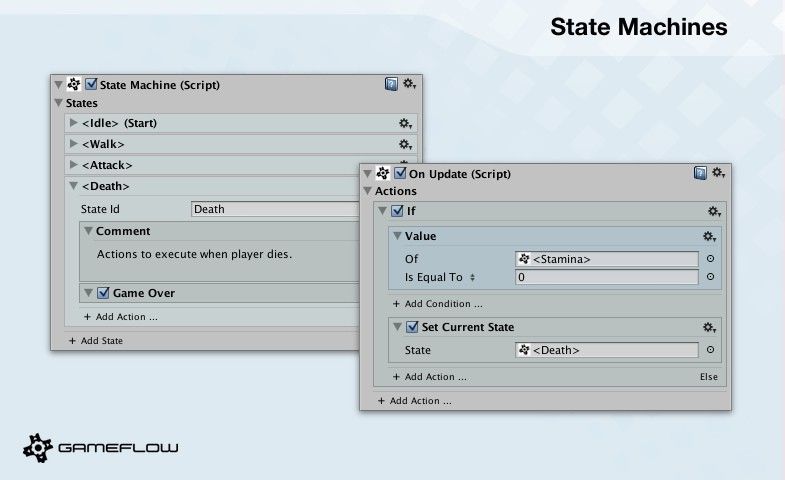Toggle On Update script enabled checkbox
The image size is (785, 480).
click(400, 173)
